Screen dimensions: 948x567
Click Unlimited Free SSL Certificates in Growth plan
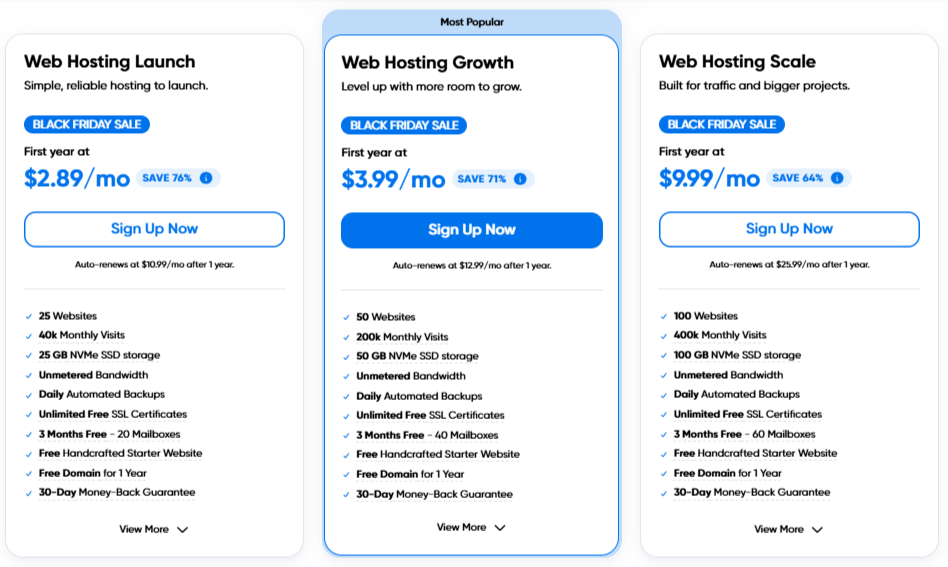click(x=430, y=415)
